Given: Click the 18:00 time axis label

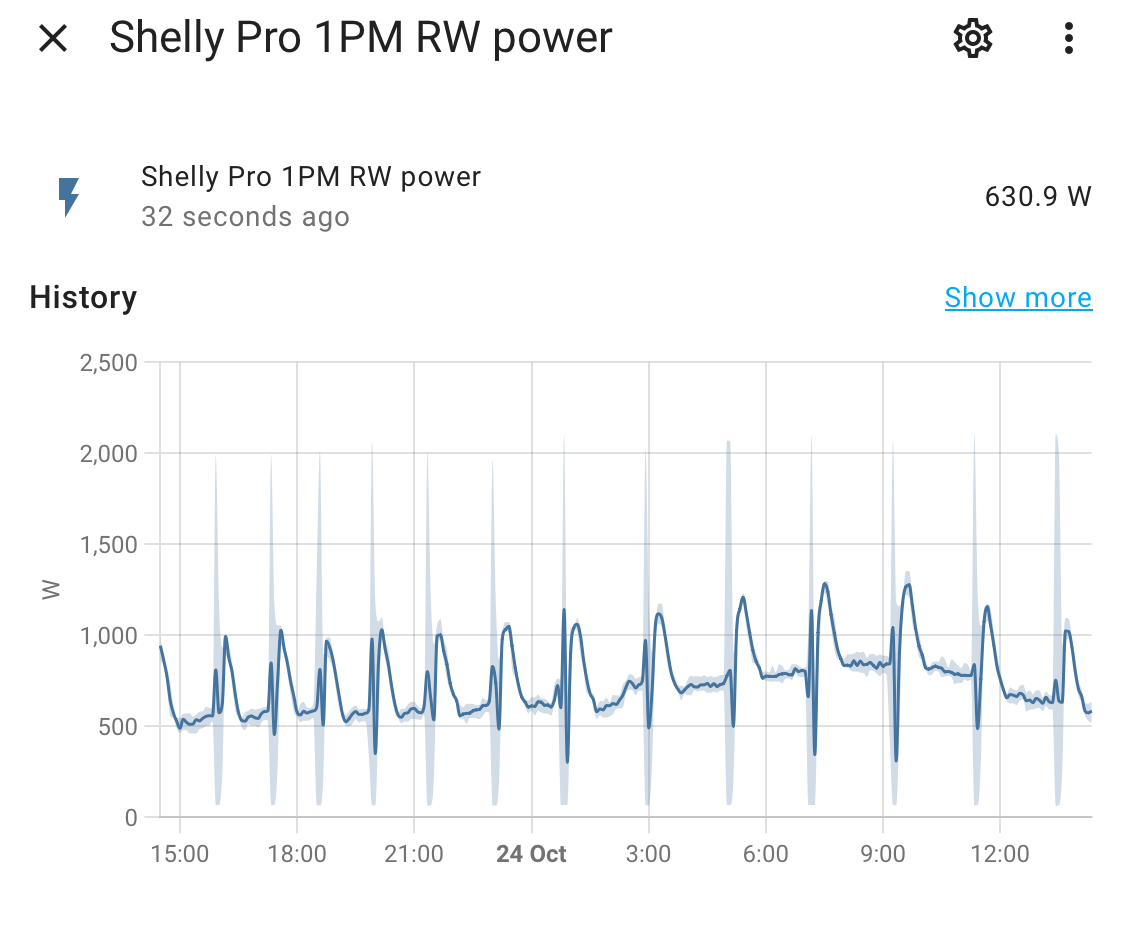Looking at the screenshot, I should pos(297,854).
